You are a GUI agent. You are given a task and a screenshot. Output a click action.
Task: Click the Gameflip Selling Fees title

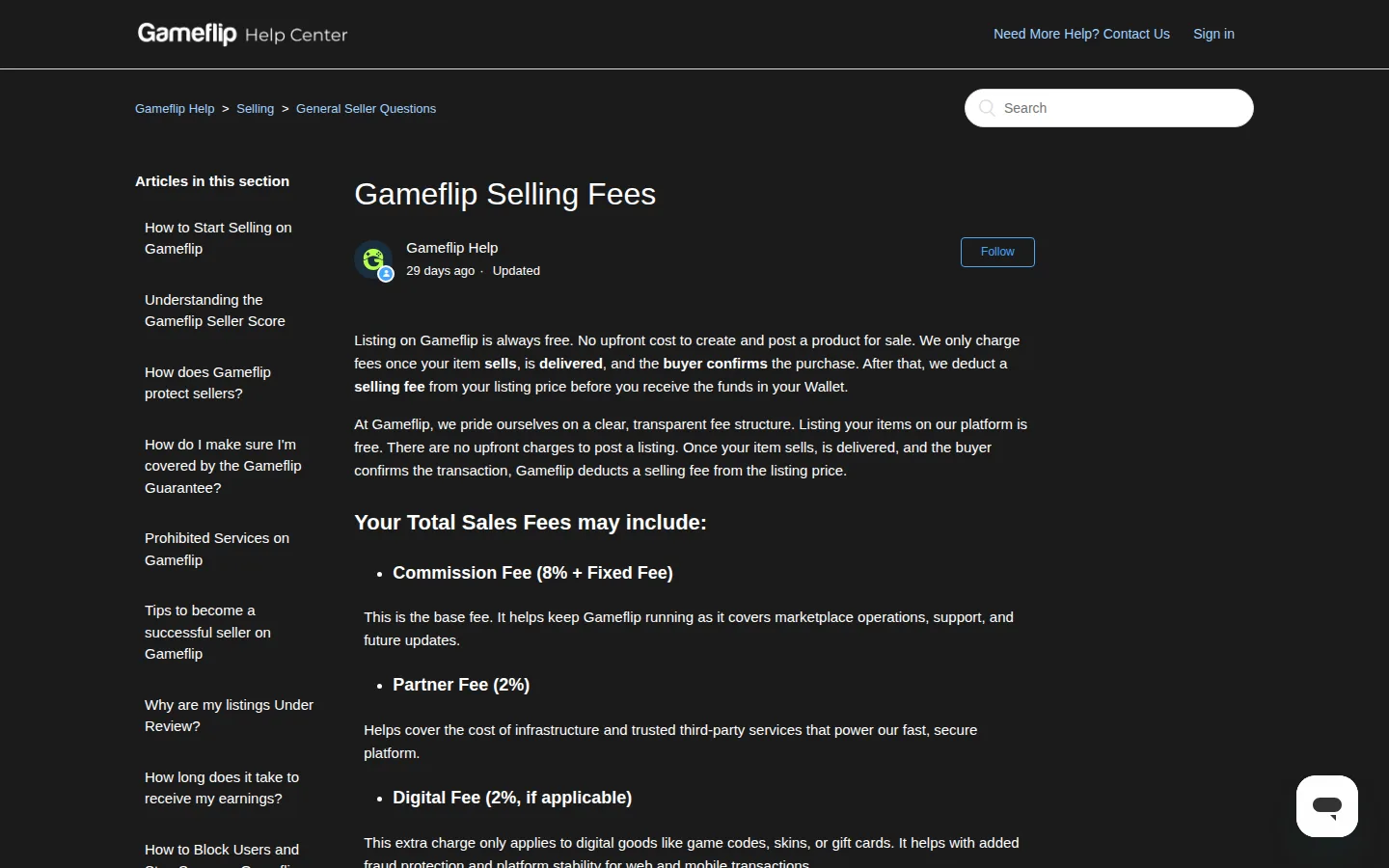coord(504,194)
